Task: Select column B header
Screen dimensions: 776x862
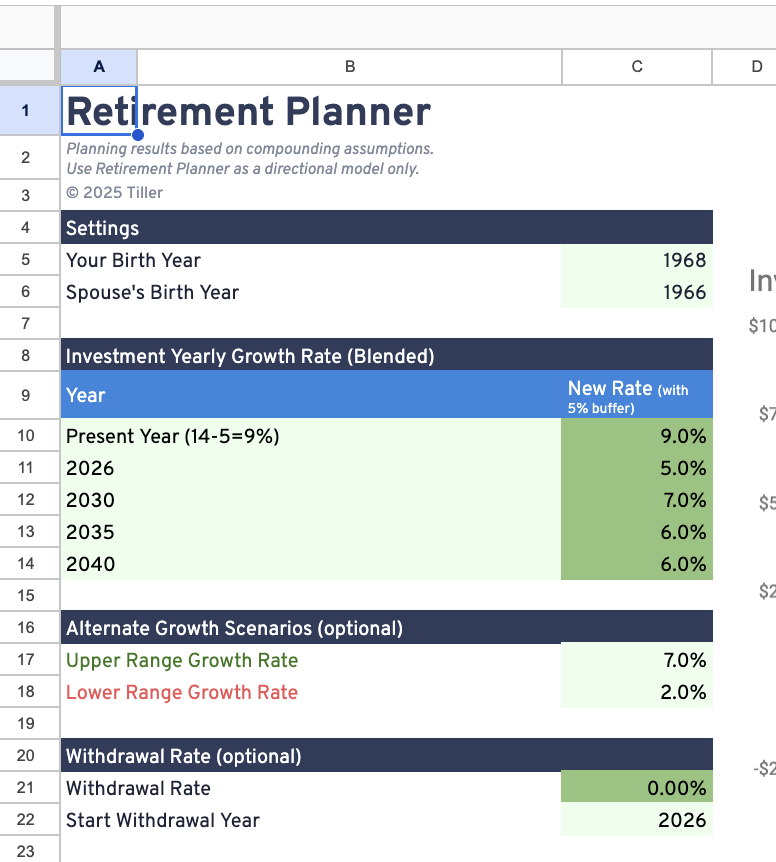Action: tap(349, 67)
